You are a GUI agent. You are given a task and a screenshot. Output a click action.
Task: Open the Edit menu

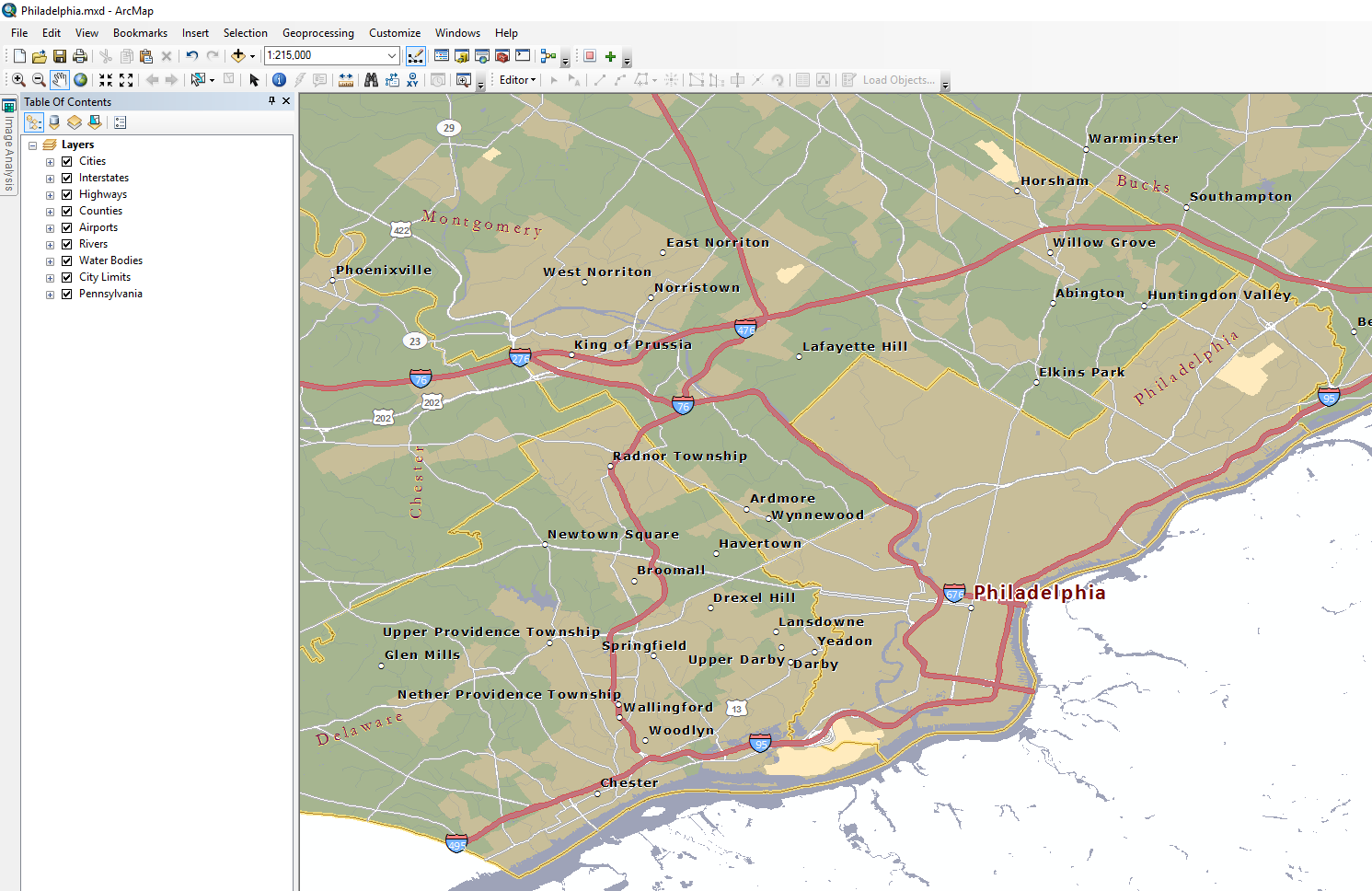[x=52, y=32]
